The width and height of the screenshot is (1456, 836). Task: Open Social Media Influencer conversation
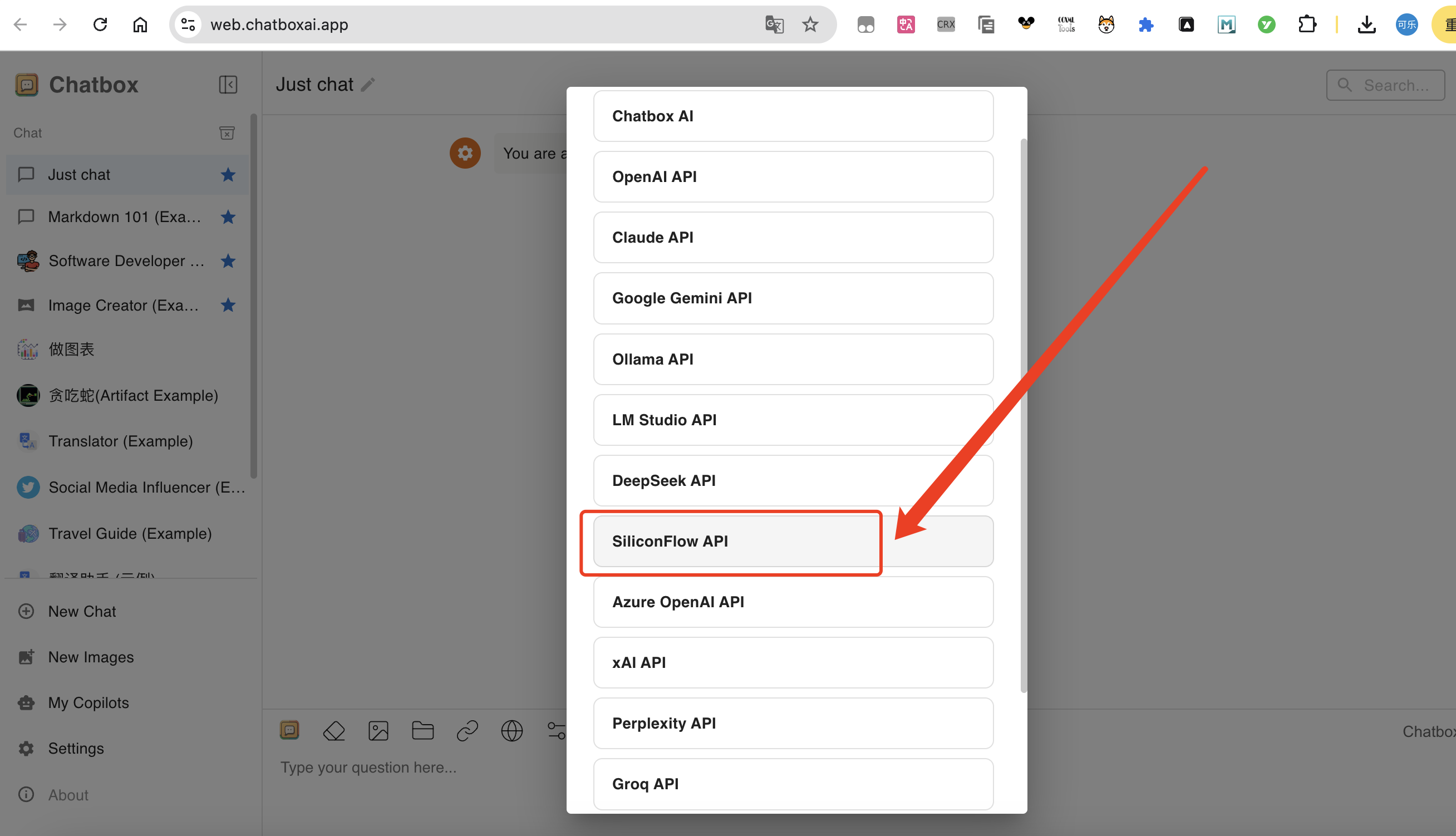click(127, 488)
